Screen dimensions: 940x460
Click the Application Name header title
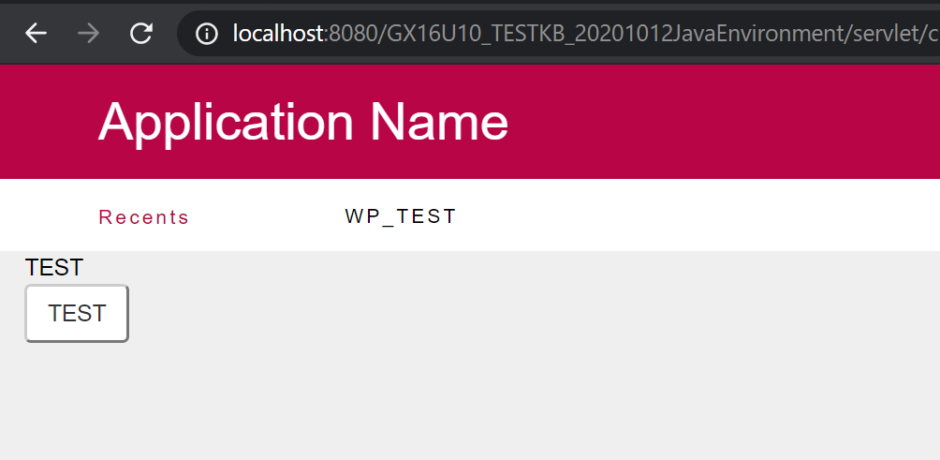tap(303, 122)
